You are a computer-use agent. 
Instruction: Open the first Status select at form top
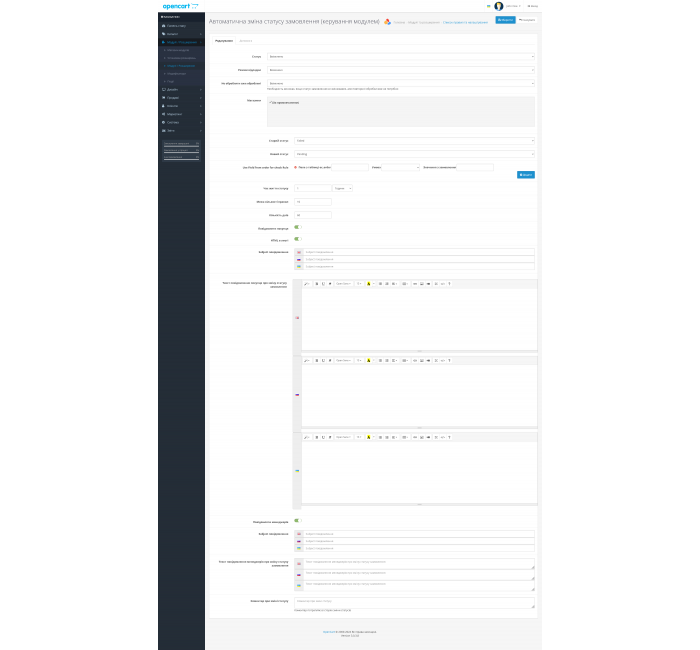tap(401, 57)
